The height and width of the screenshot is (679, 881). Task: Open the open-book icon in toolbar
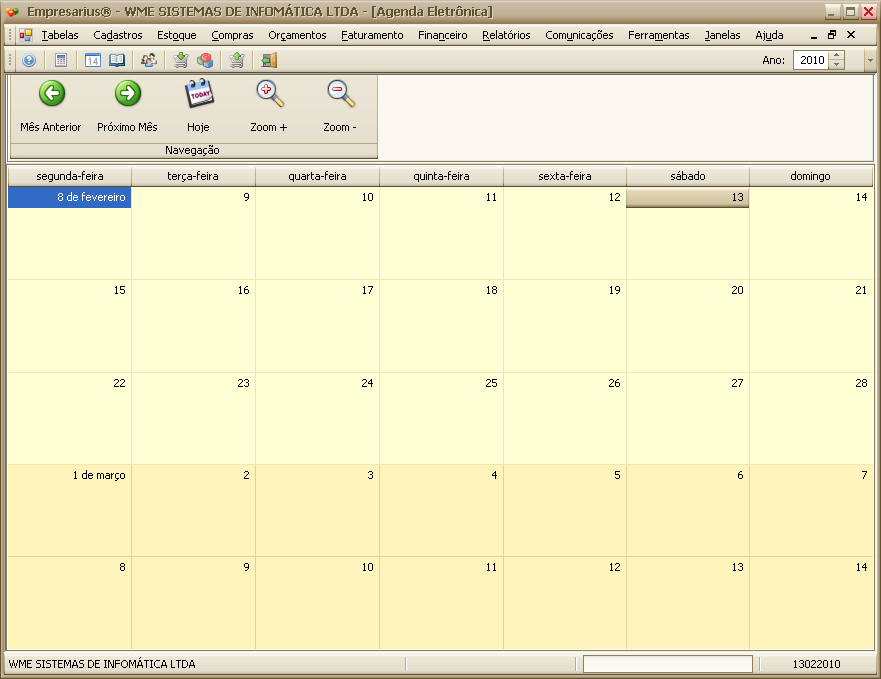coord(117,60)
